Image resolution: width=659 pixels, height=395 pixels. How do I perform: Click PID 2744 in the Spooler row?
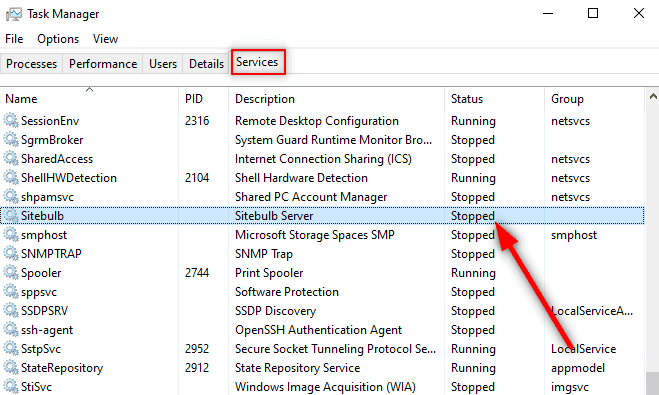pos(197,273)
